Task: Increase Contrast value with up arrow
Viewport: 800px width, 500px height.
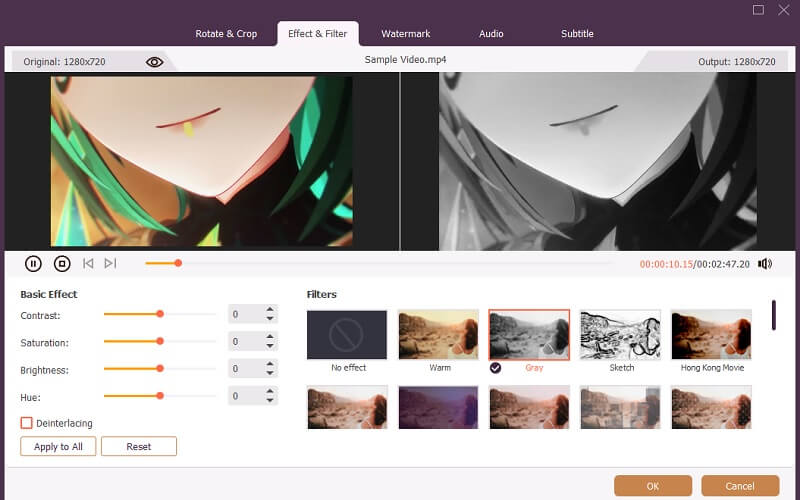Action: tap(270, 310)
